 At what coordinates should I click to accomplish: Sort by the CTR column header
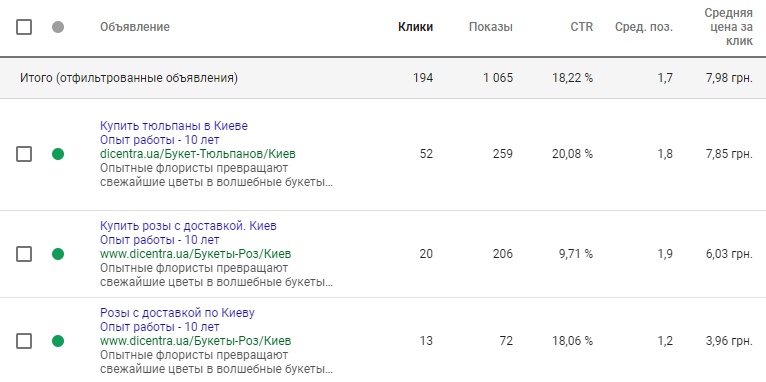(x=582, y=27)
